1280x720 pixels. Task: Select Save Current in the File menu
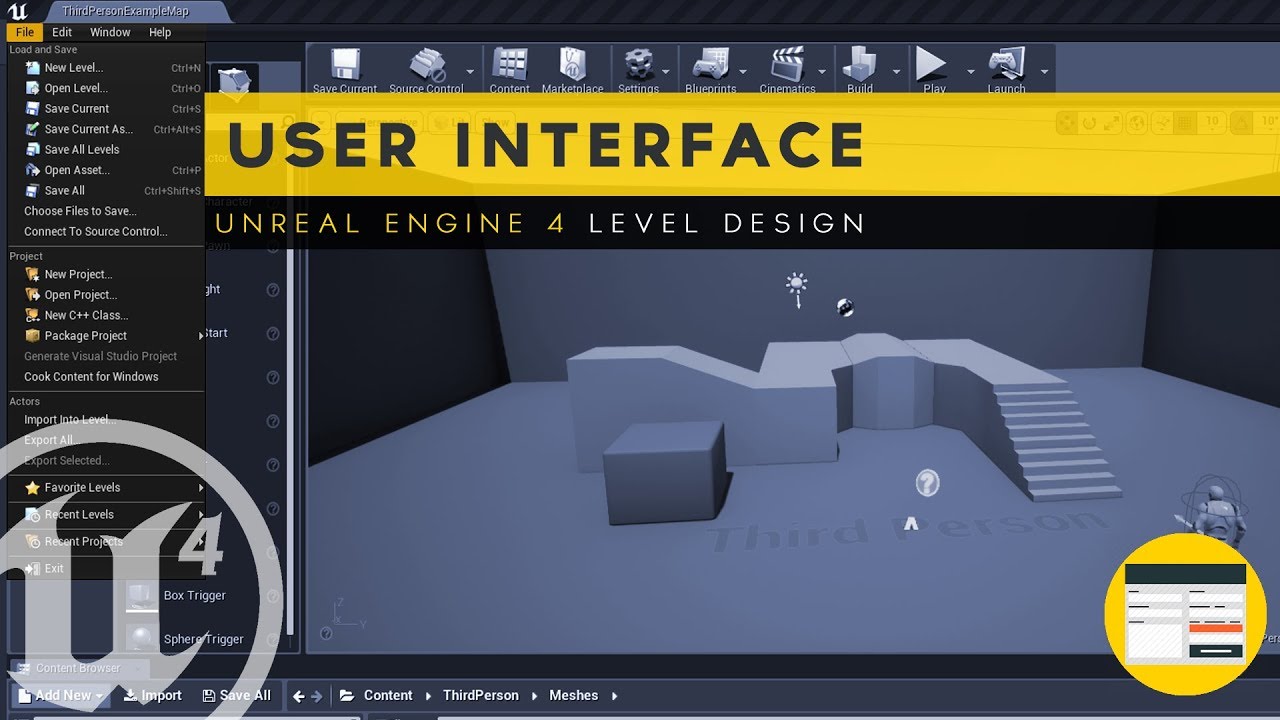105,109
